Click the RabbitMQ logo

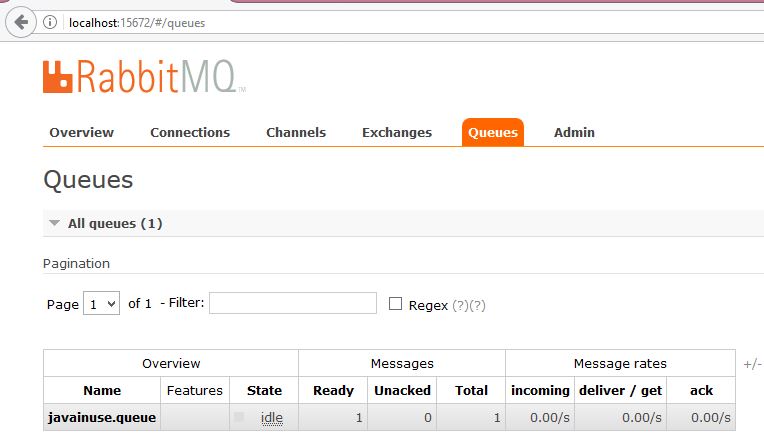pos(144,76)
